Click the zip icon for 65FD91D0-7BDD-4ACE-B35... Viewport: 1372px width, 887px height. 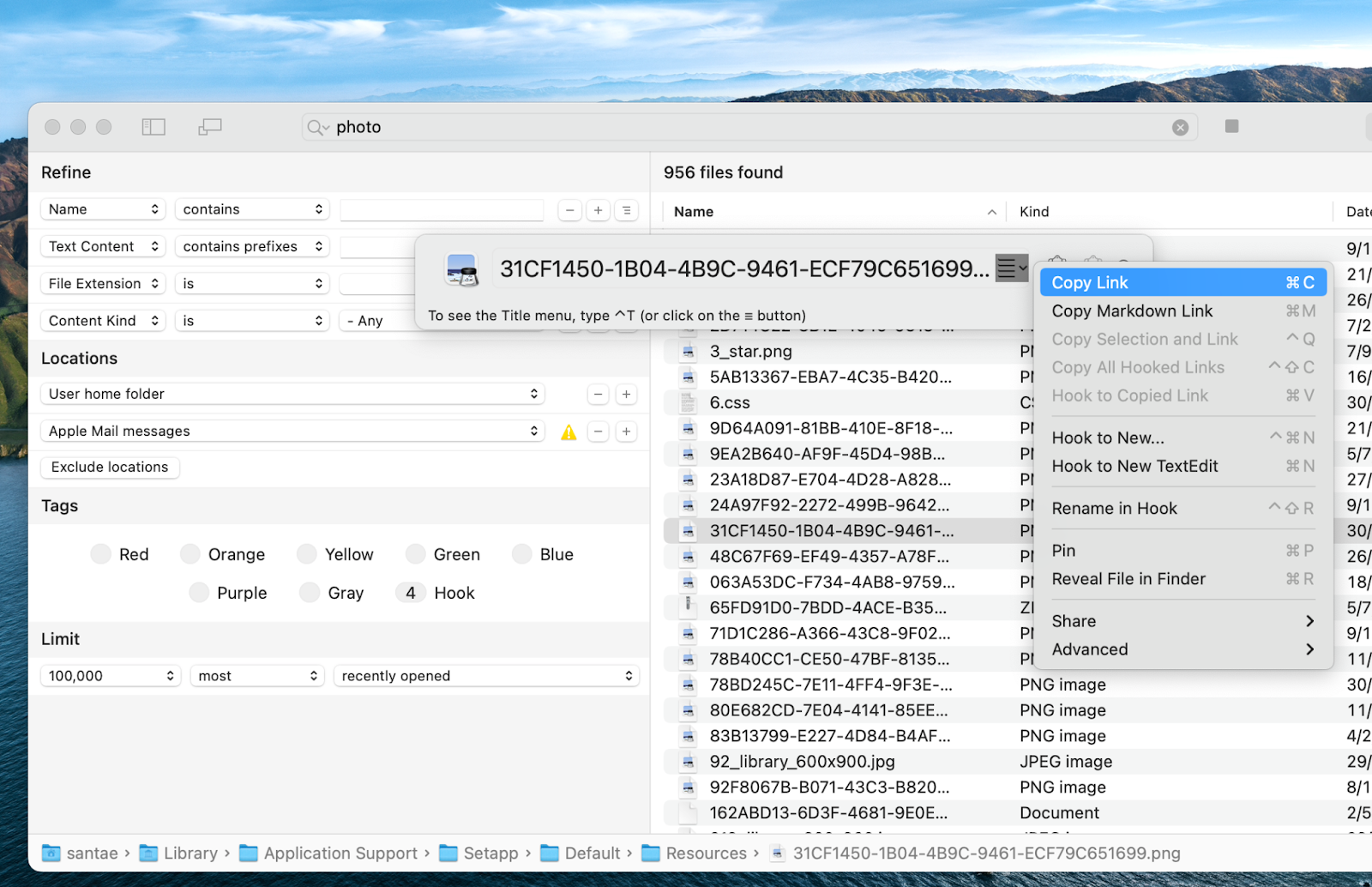[688, 607]
